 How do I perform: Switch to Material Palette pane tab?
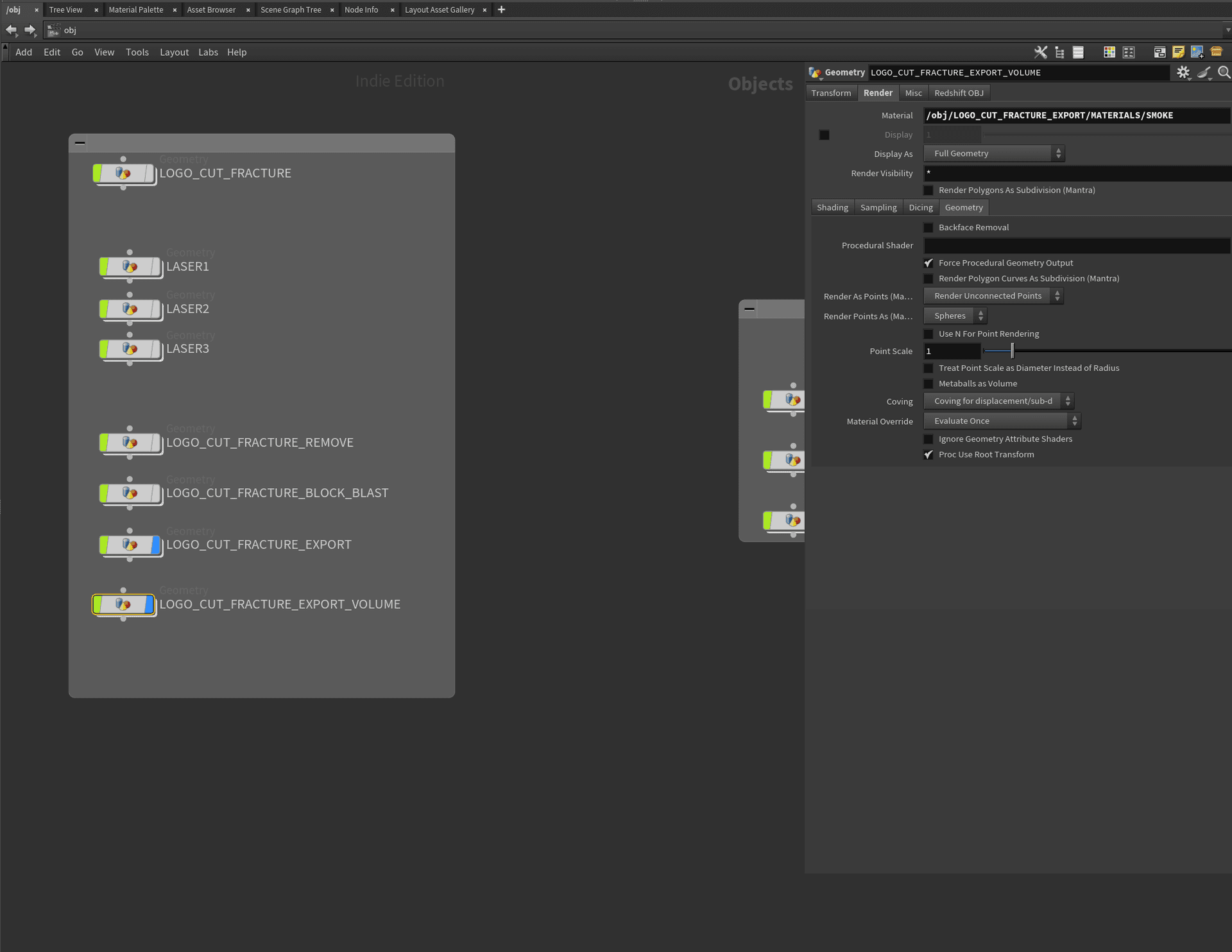tap(136, 10)
